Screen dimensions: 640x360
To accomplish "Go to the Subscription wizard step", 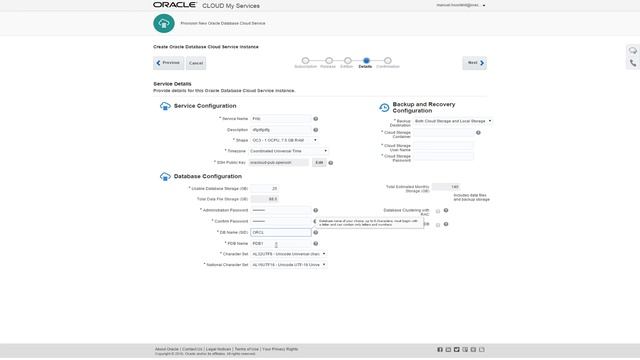I will point(305,60).
